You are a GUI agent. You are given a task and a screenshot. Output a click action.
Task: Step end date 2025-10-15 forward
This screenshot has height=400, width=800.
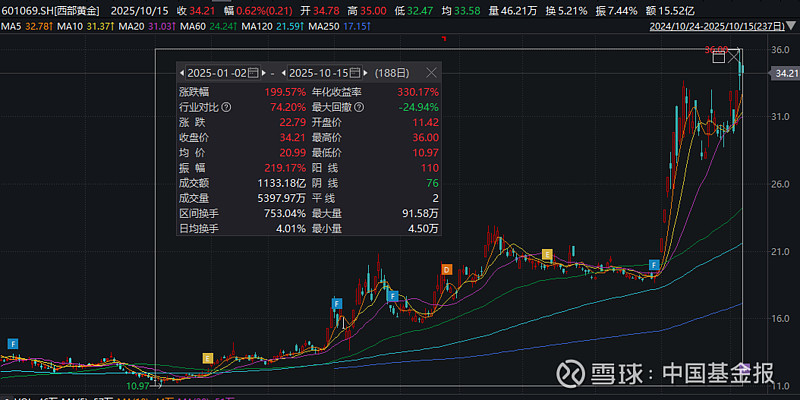click(366, 73)
